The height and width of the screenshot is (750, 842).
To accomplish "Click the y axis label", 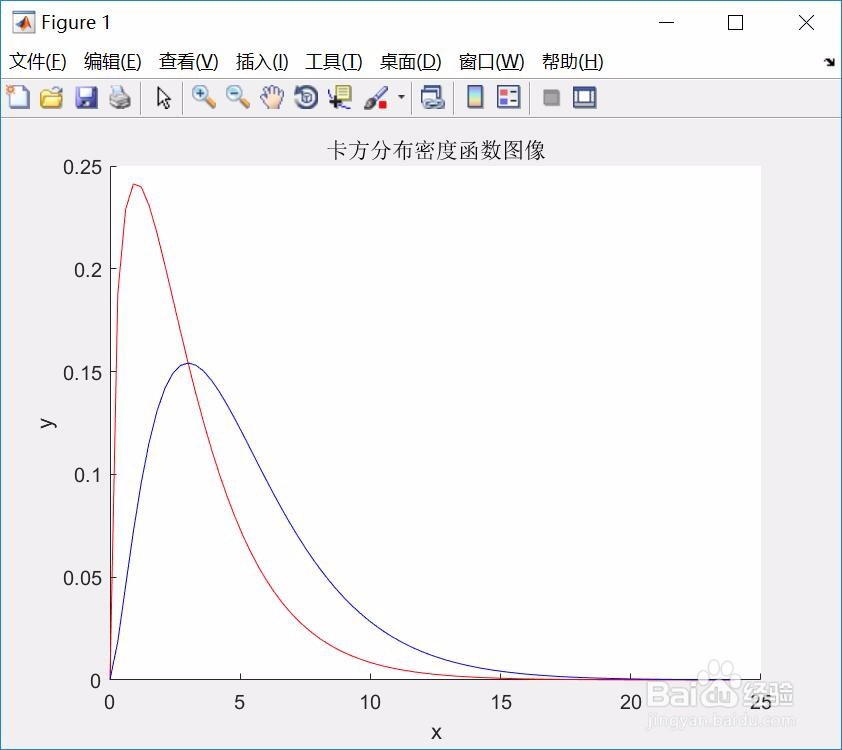I will coord(48,423).
